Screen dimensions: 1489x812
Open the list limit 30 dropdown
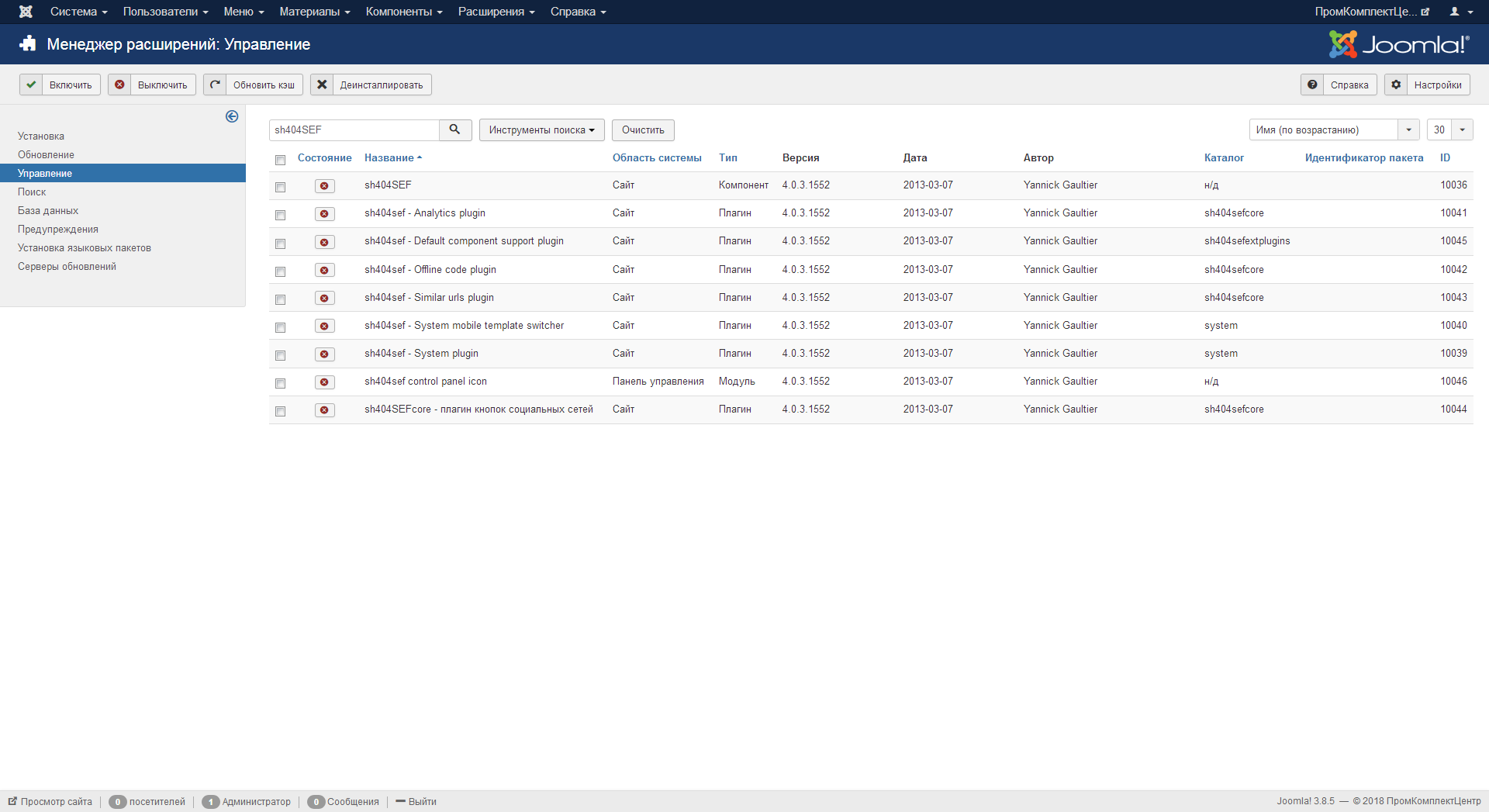(x=1449, y=130)
